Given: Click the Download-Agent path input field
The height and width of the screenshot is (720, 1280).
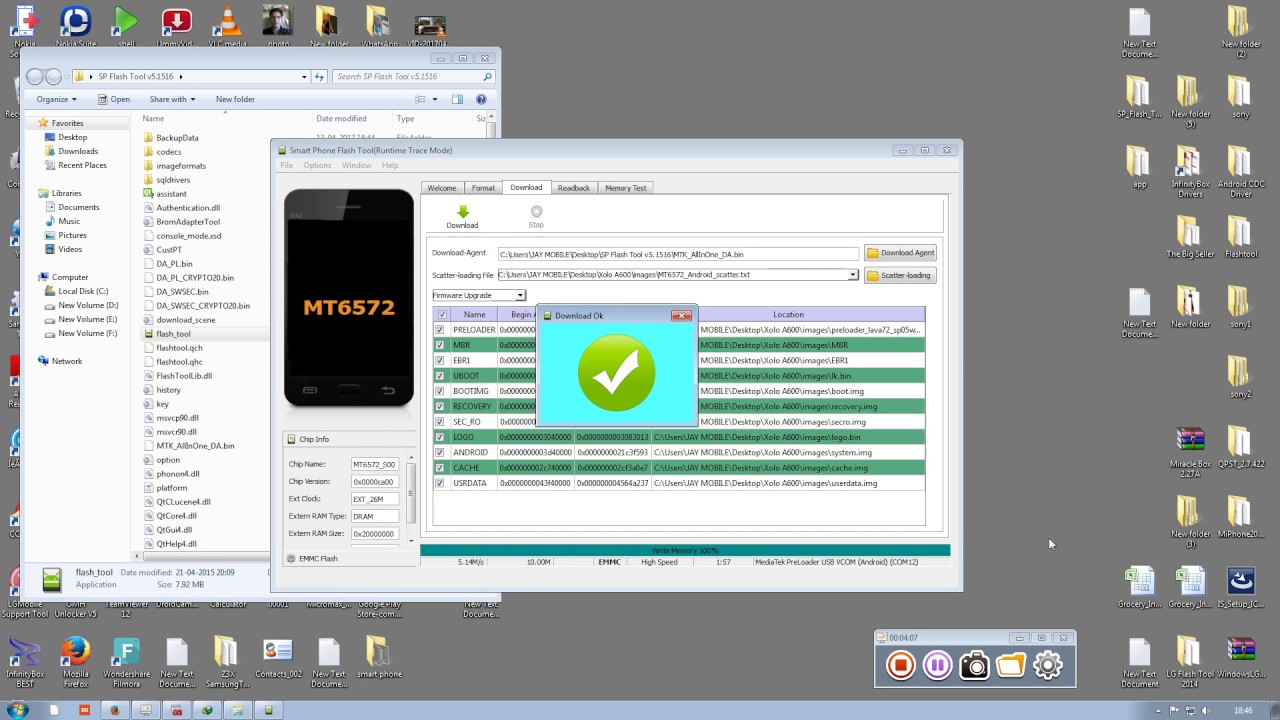Looking at the screenshot, I should [678, 254].
